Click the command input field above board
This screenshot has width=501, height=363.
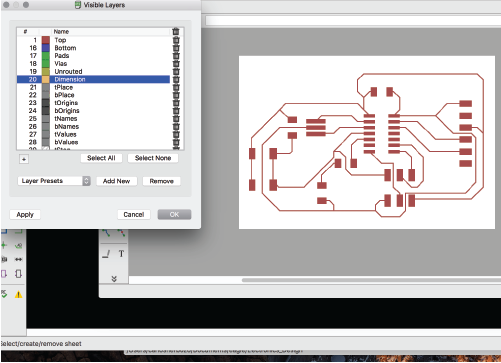(353, 20)
